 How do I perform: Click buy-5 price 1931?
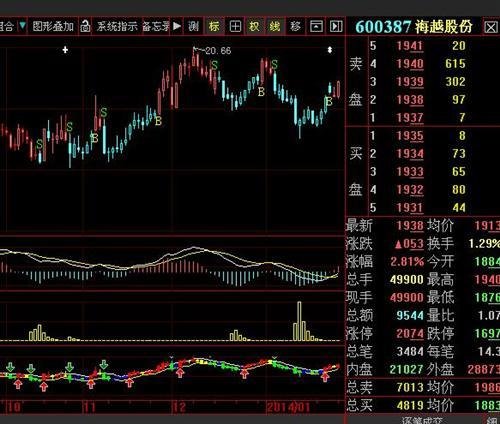click(x=410, y=208)
